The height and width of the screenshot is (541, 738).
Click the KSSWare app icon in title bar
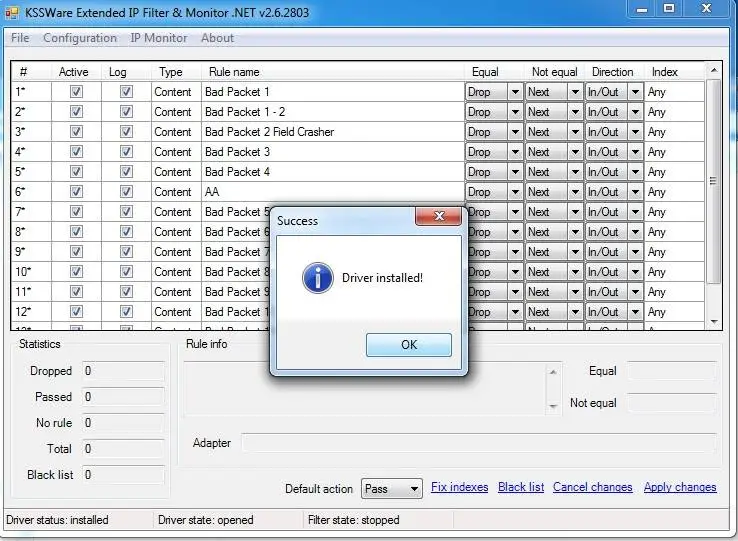point(11,12)
